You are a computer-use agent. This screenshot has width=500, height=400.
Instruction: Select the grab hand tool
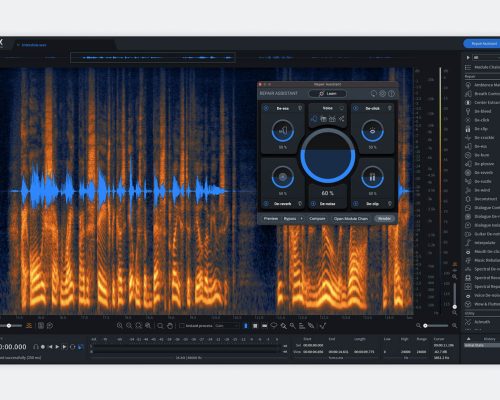[170, 326]
